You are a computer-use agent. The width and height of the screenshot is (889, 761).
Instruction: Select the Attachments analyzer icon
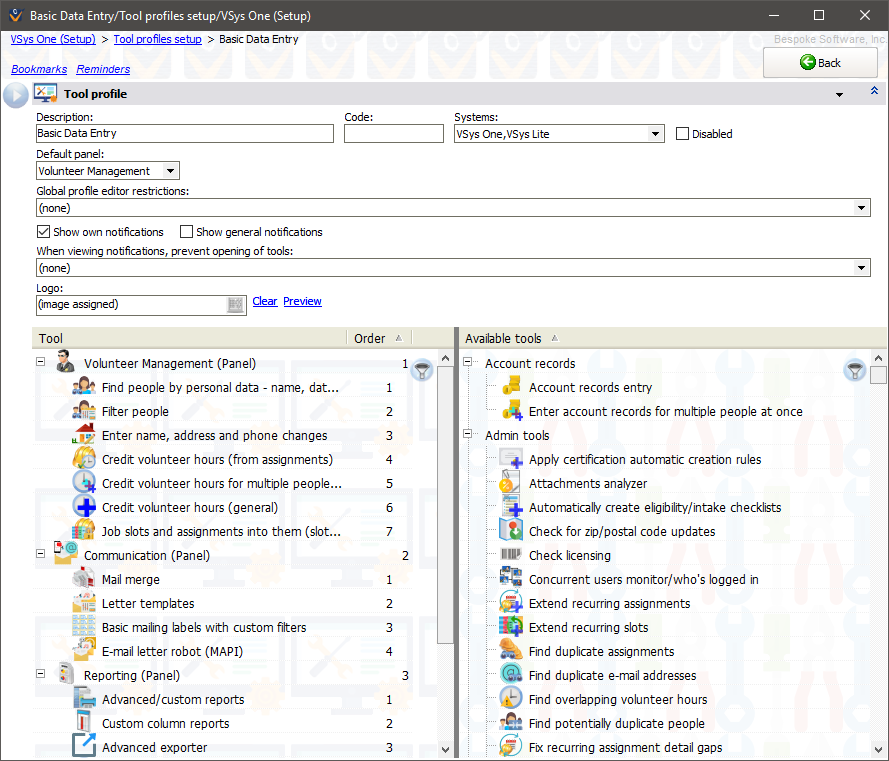511,483
